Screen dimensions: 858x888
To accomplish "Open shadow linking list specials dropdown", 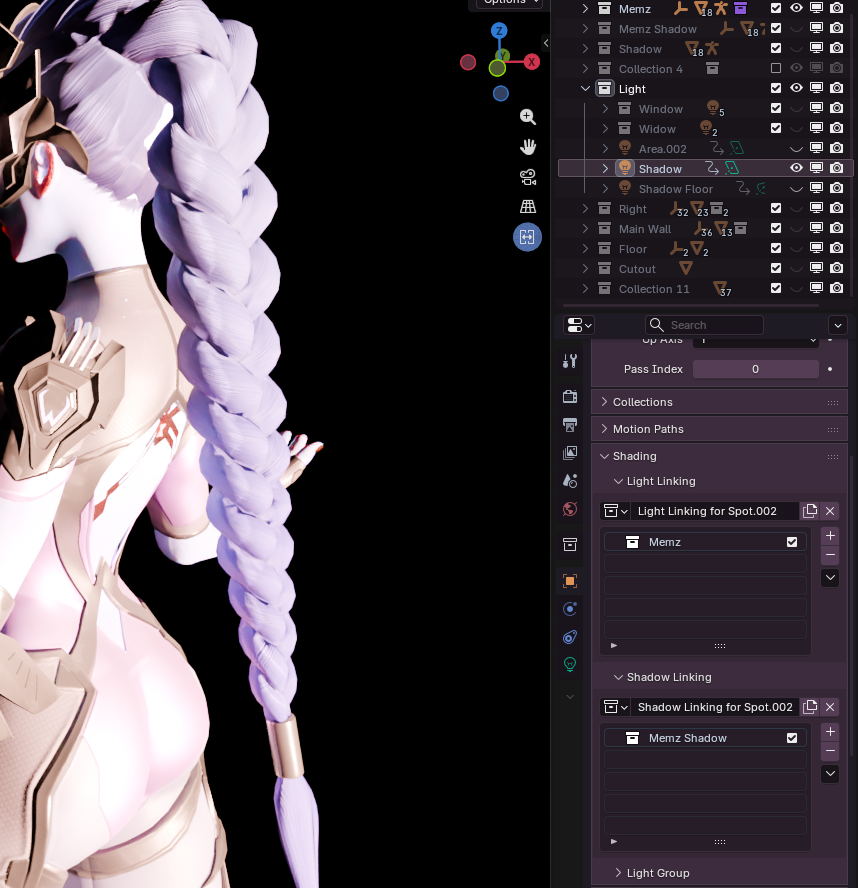I will (830, 774).
